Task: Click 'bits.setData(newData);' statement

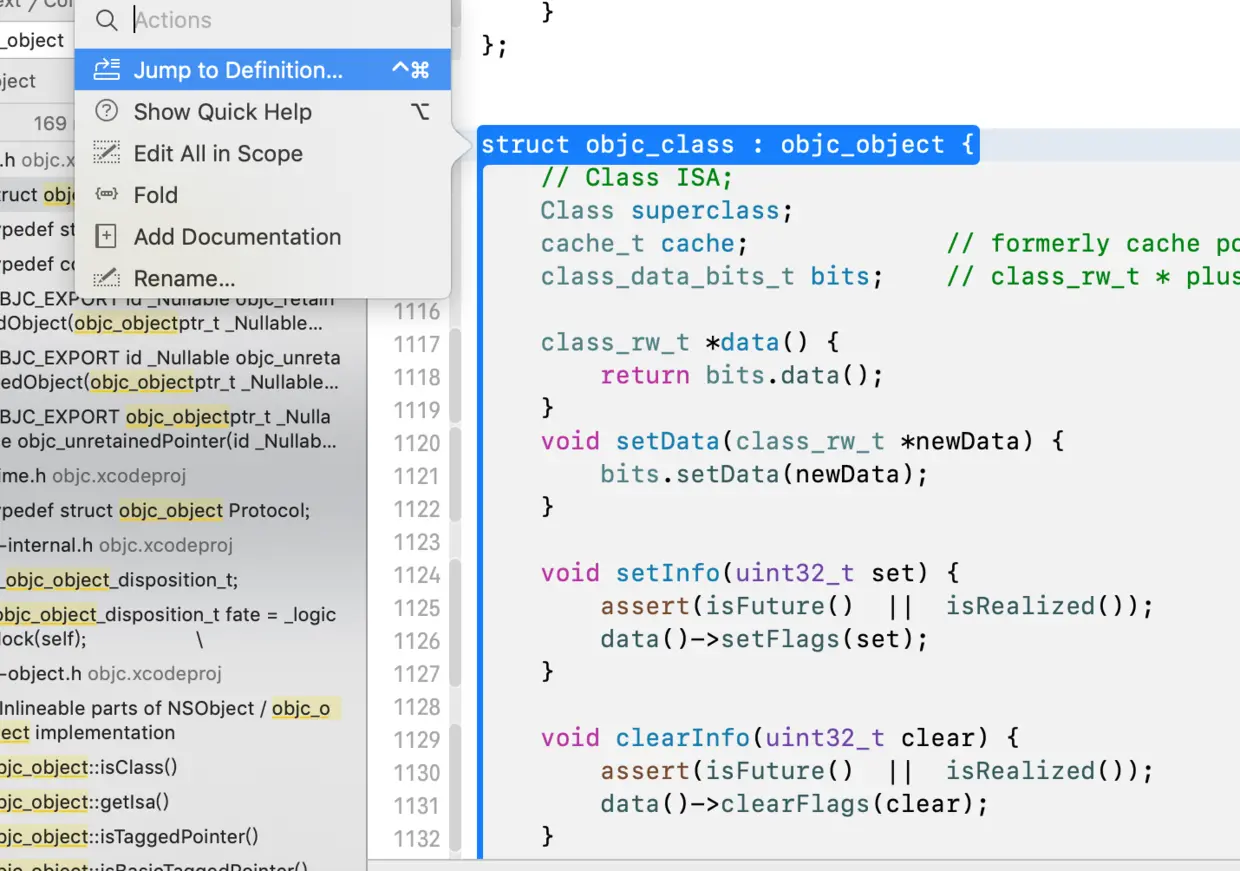Action: click(x=765, y=475)
